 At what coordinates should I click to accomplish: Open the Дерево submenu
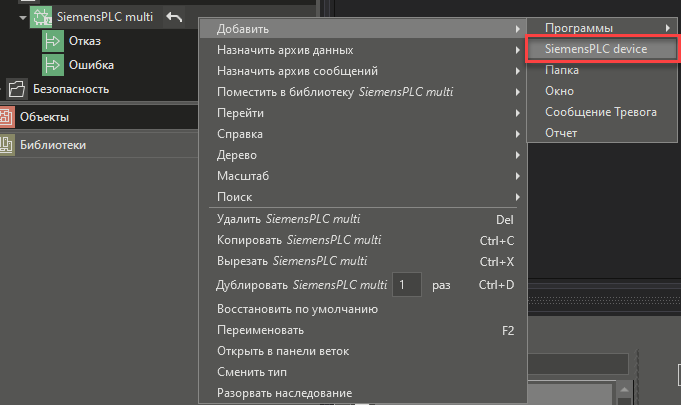[x=363, y=155]
